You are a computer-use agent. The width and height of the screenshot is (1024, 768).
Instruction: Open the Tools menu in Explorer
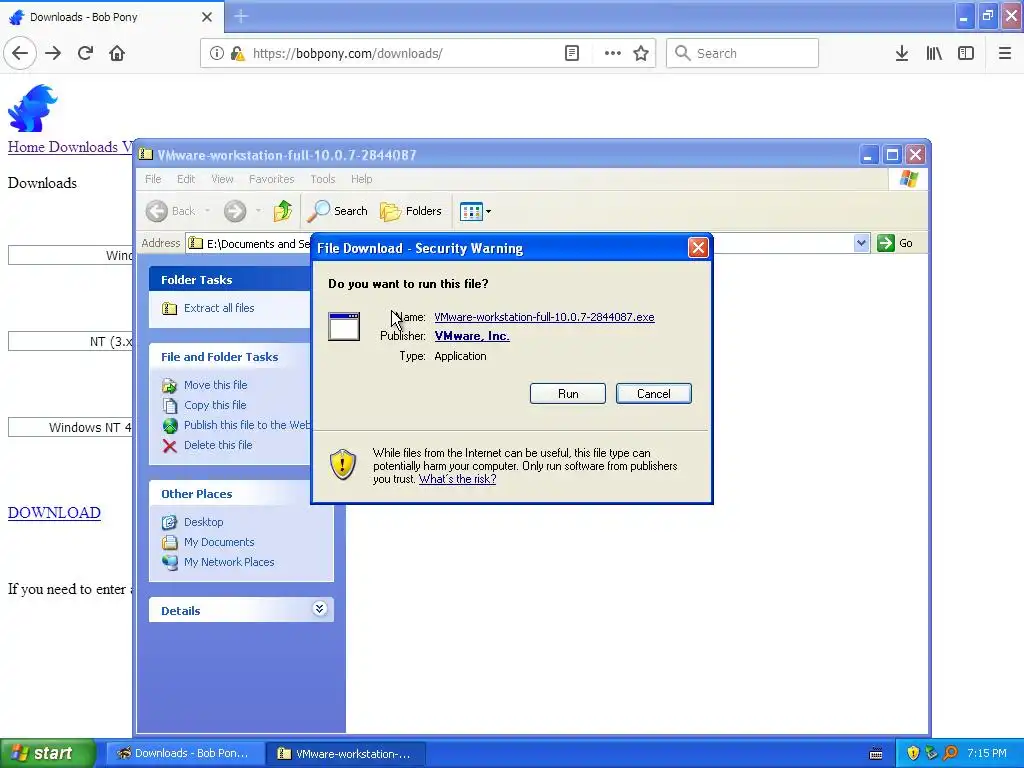[323, 179]
